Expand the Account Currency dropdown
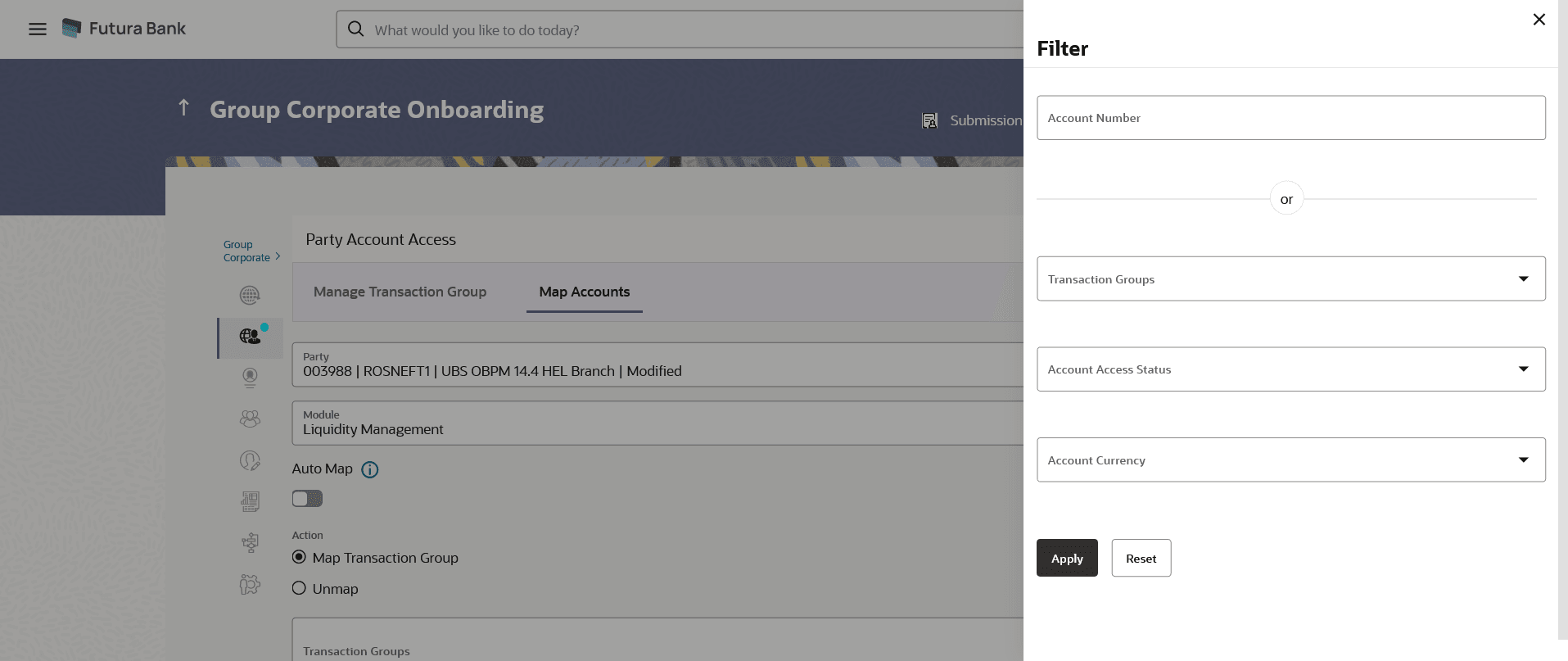The height and width of the screenshot is (661, 1568). point(1290,460)
